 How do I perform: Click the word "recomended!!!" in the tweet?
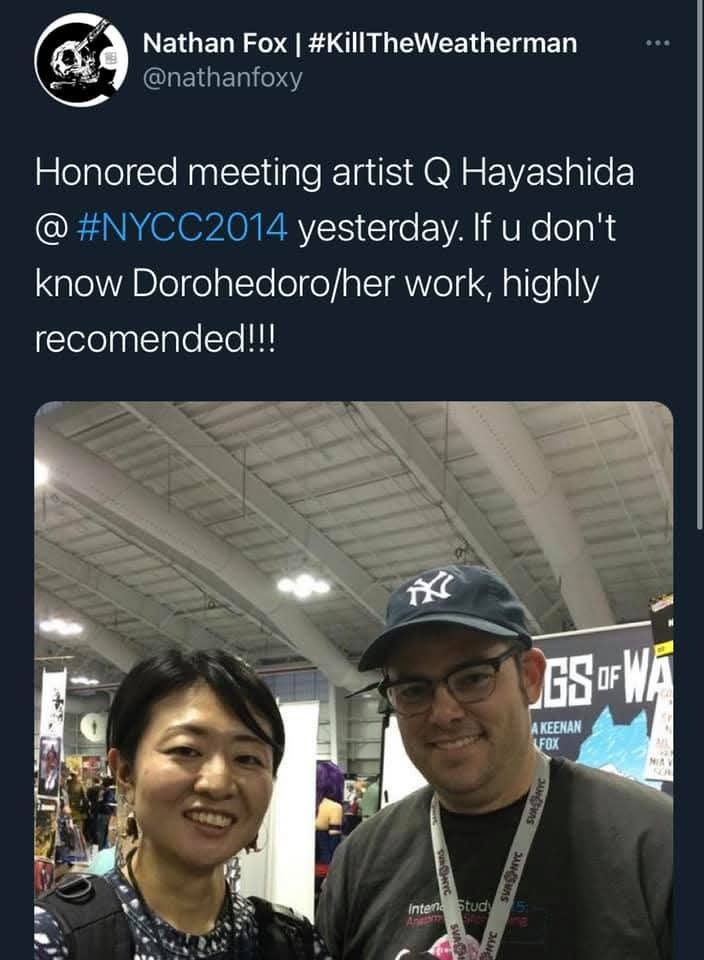pyautogui.click(x=156, y=339)
